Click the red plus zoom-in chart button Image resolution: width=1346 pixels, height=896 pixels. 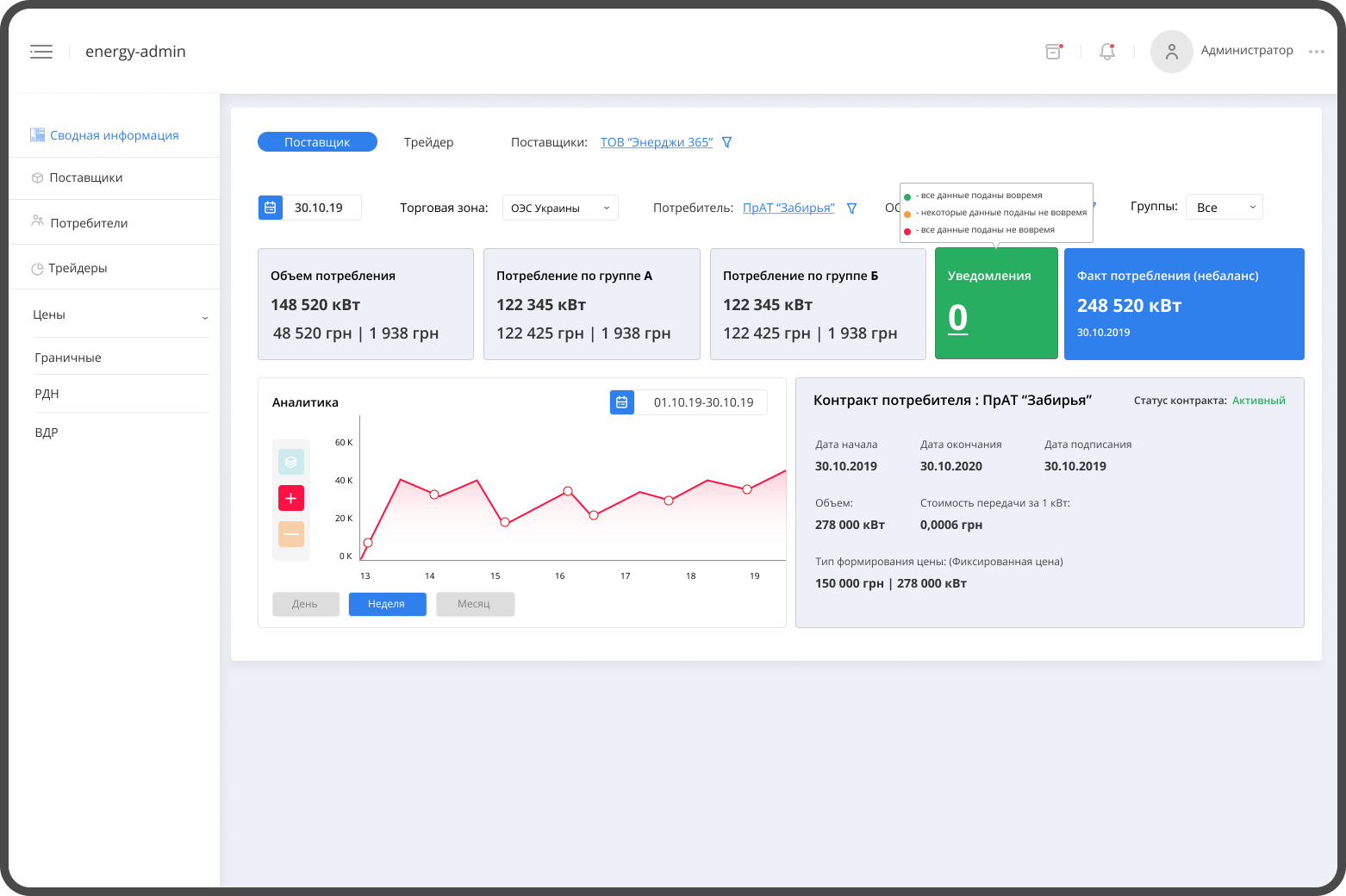click(x=291, y=498)
